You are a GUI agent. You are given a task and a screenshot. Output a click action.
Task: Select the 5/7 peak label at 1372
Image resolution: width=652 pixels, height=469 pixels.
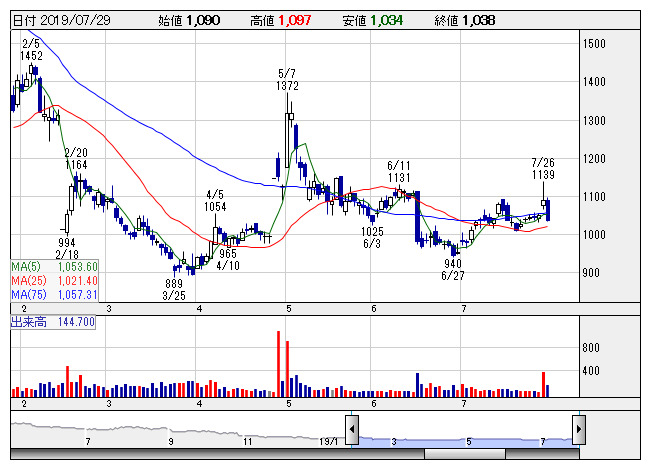click(x=288, y=80)
